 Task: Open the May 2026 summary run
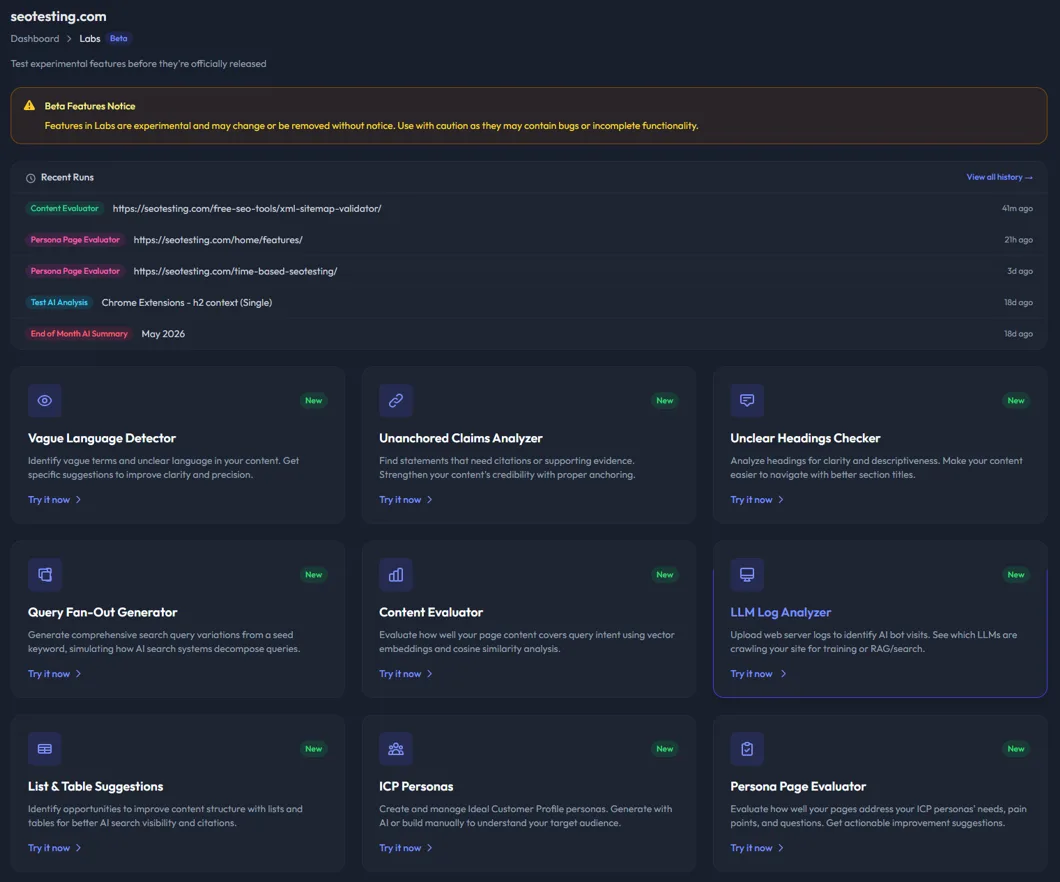pyautogui.click(x=163, y=334)
